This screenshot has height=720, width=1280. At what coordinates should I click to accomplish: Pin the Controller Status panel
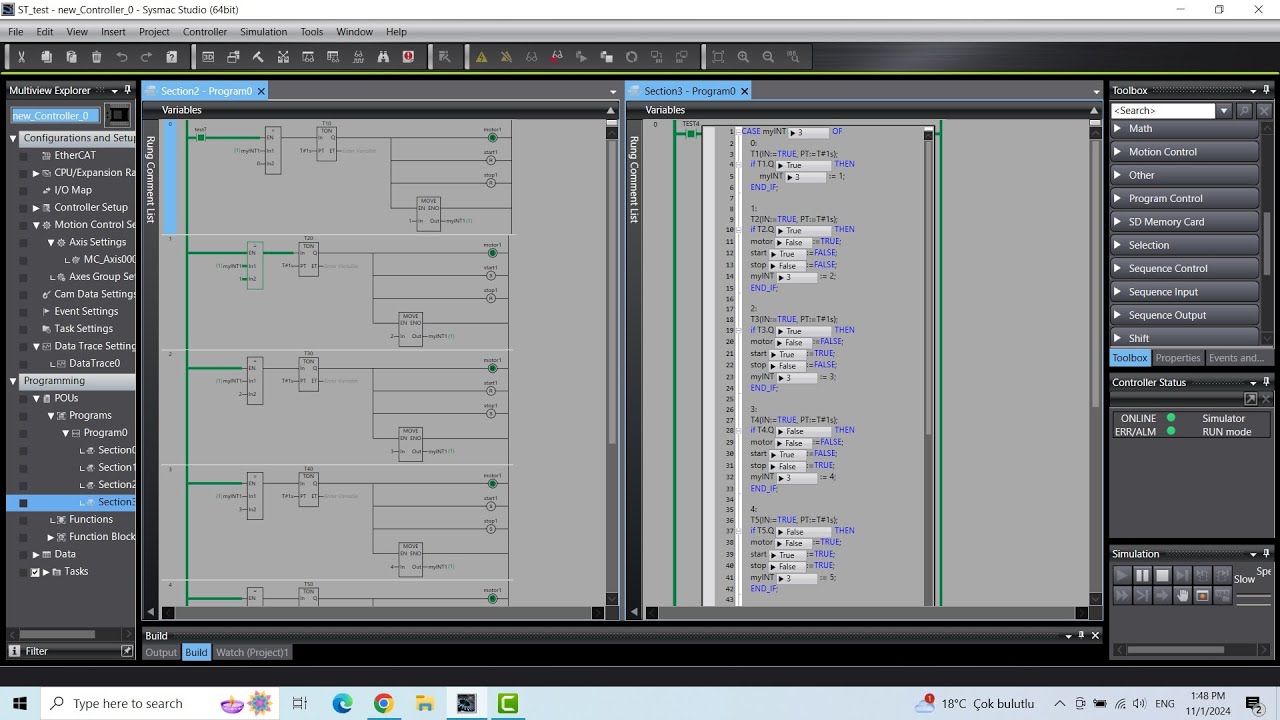coord(1265,382)
